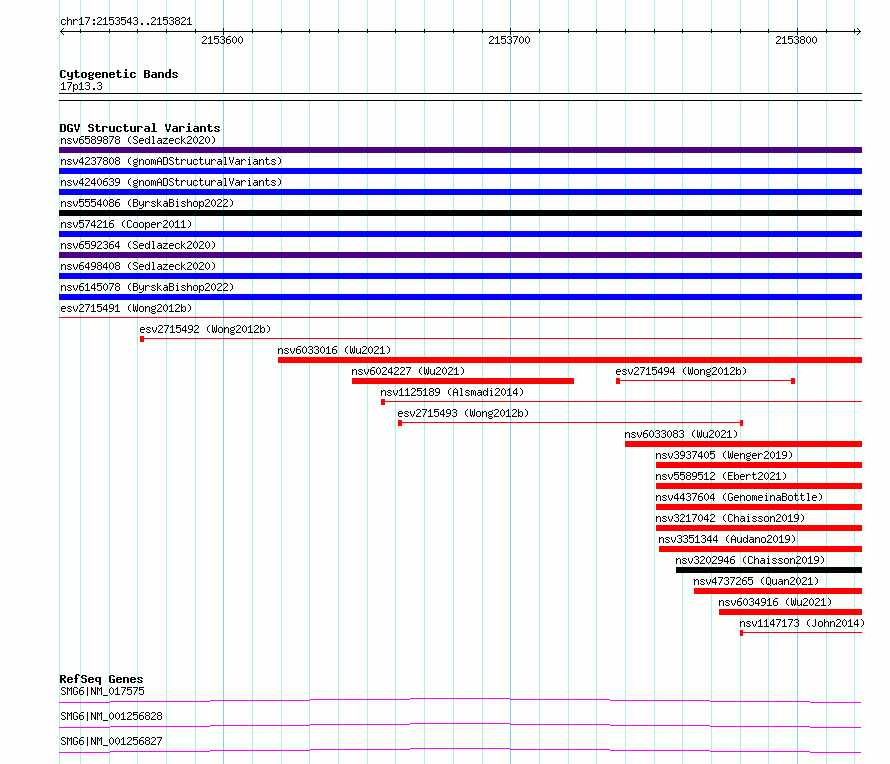
Task: Click the red bar under nsv5589512
Action: tap(759, 486)
